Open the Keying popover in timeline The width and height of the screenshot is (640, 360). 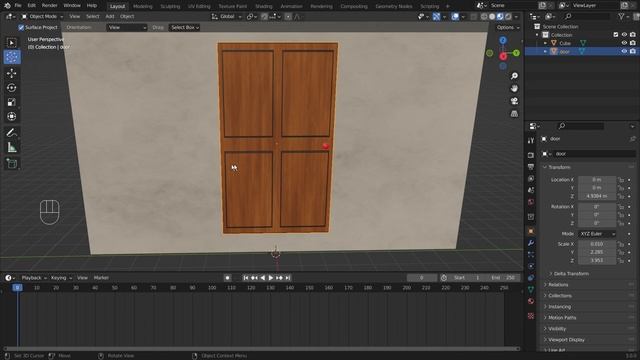click(x=61, y=278)
